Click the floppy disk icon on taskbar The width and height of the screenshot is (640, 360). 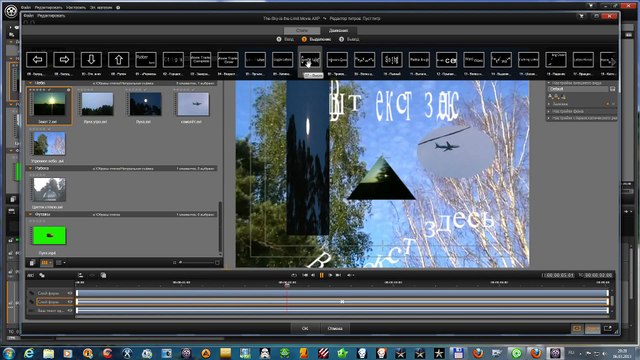458,353
